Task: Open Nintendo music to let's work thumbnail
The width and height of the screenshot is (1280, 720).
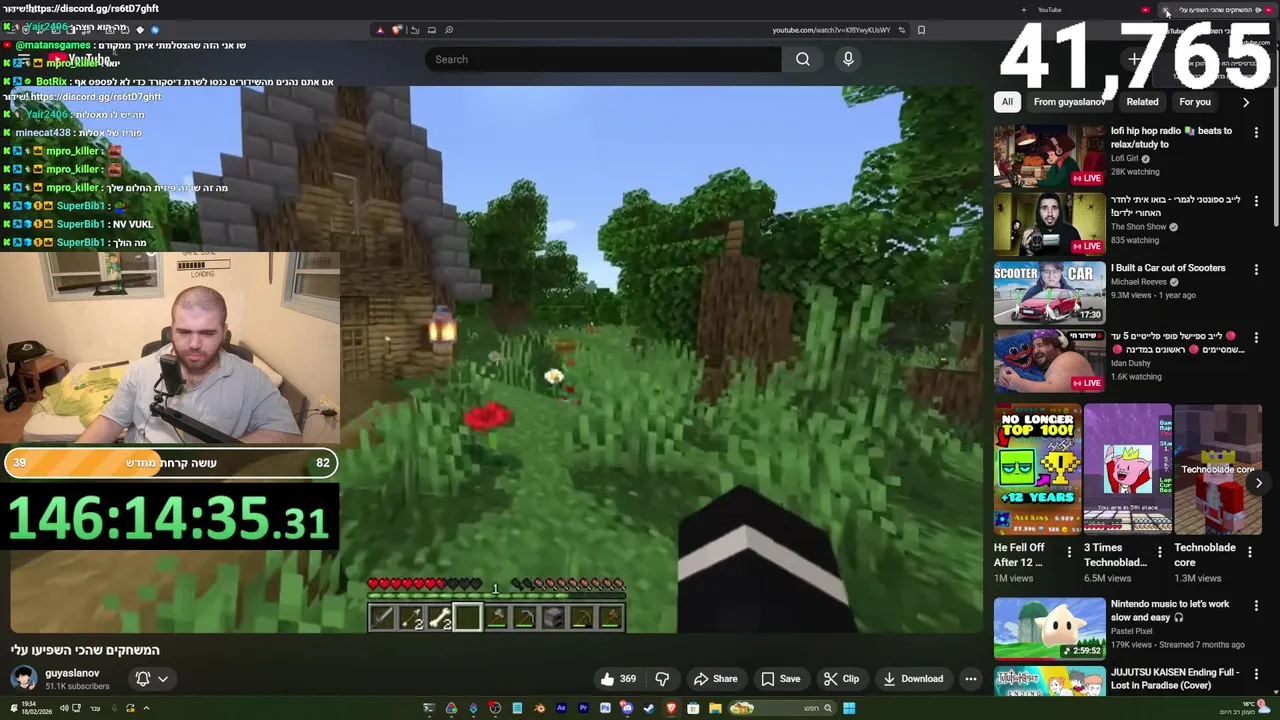Action: [1049, 629]
